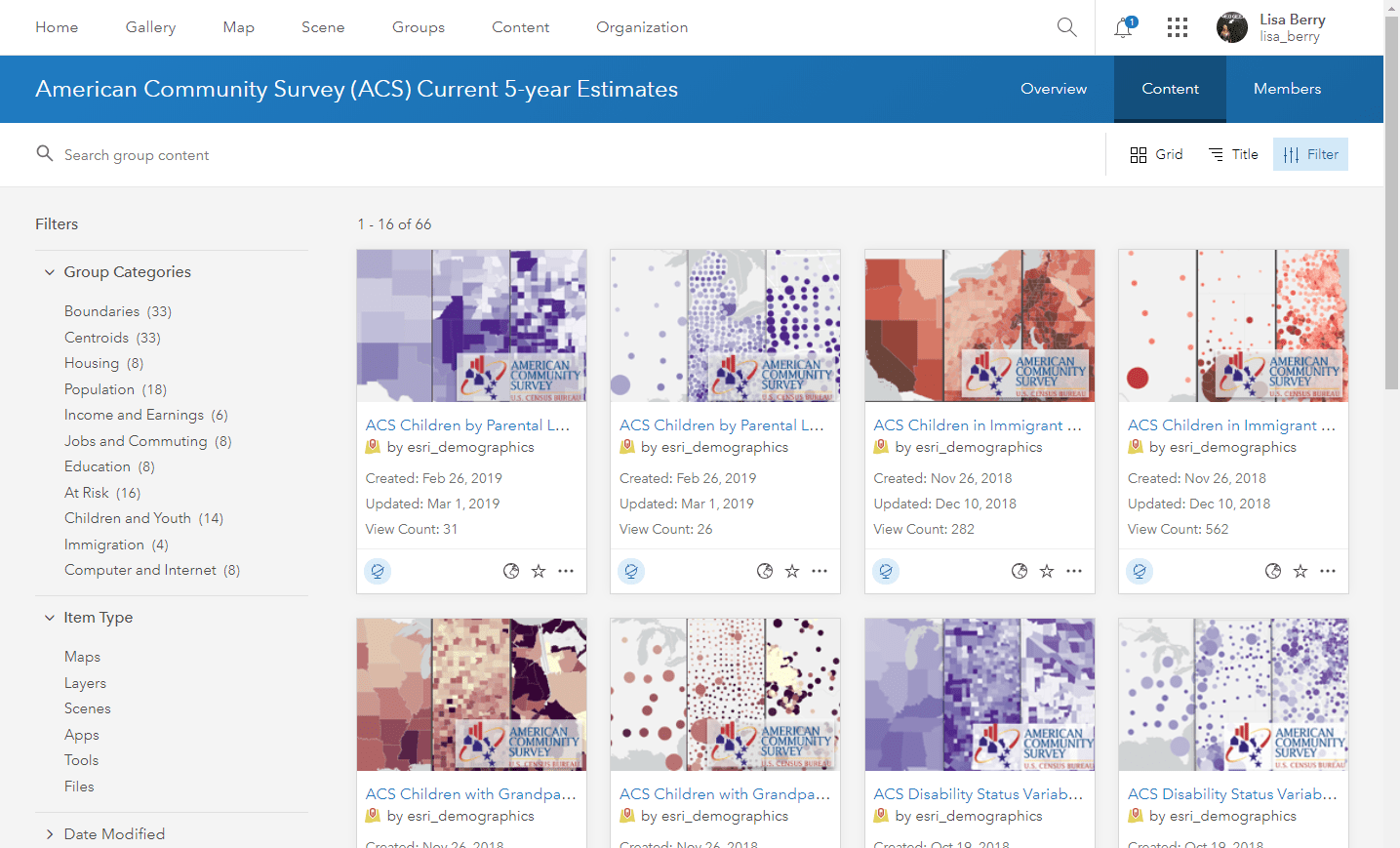Viewport: 1400px width, 848px height.
Task: Open more options on card with View Count 26
Action: (820, 571)
